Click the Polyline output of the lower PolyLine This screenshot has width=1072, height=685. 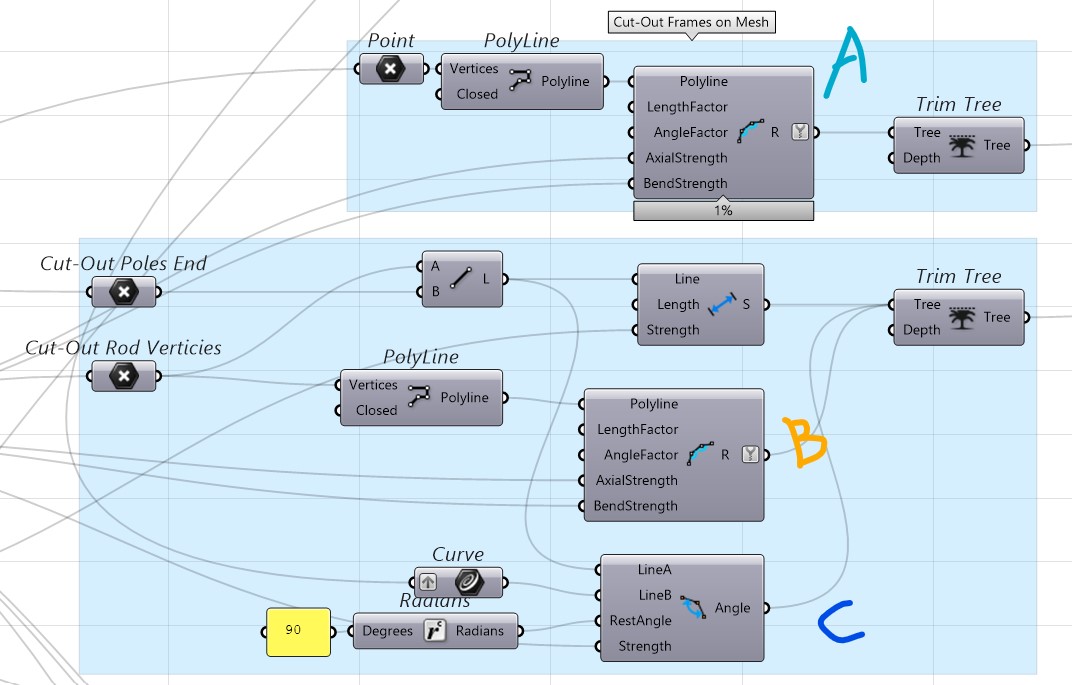click(465, 398)
